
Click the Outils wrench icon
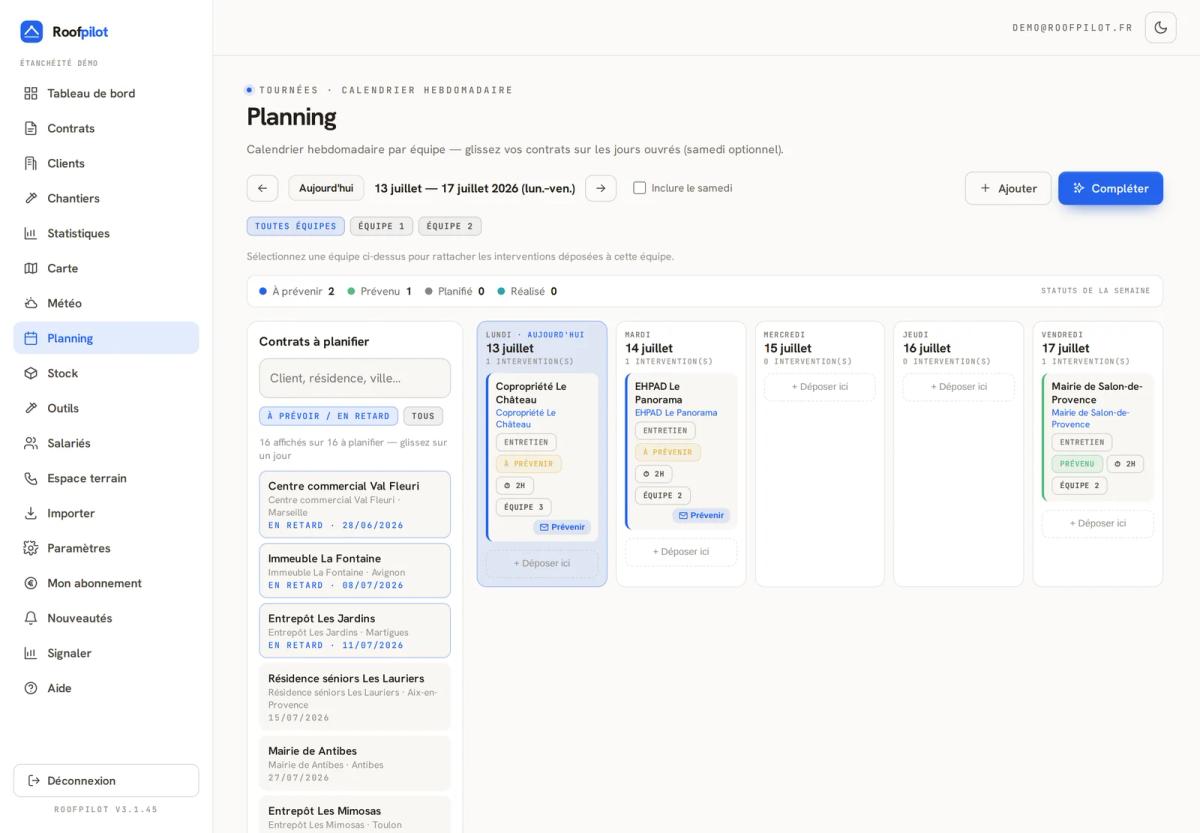click(x=31, y=408)
